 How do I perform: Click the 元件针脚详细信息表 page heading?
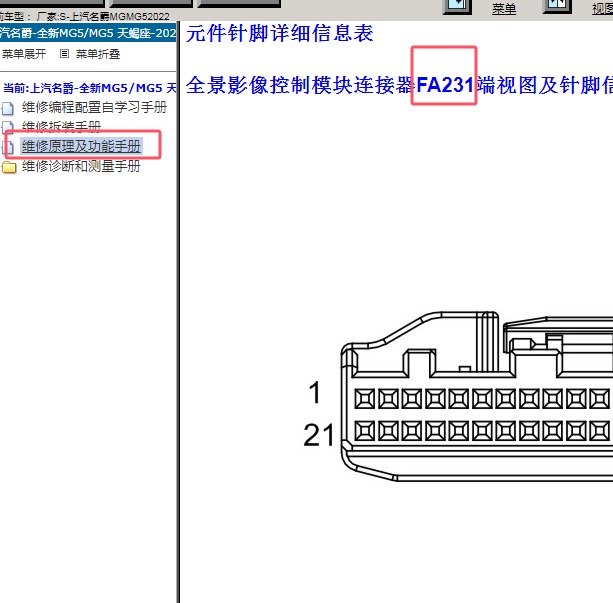point(280,33)
